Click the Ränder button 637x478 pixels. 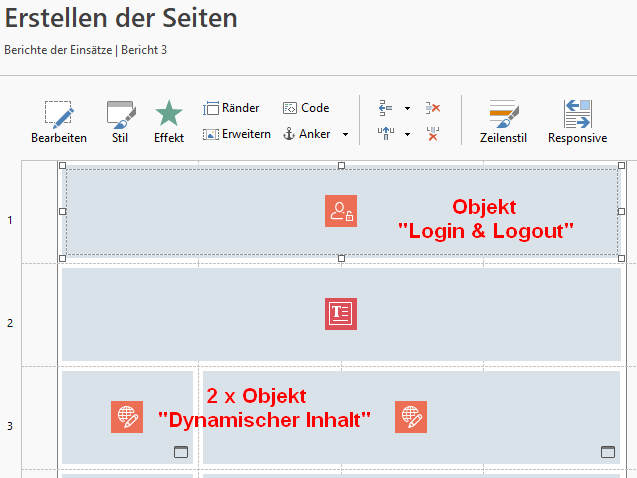pyautogui.click(x=231, y=108)
